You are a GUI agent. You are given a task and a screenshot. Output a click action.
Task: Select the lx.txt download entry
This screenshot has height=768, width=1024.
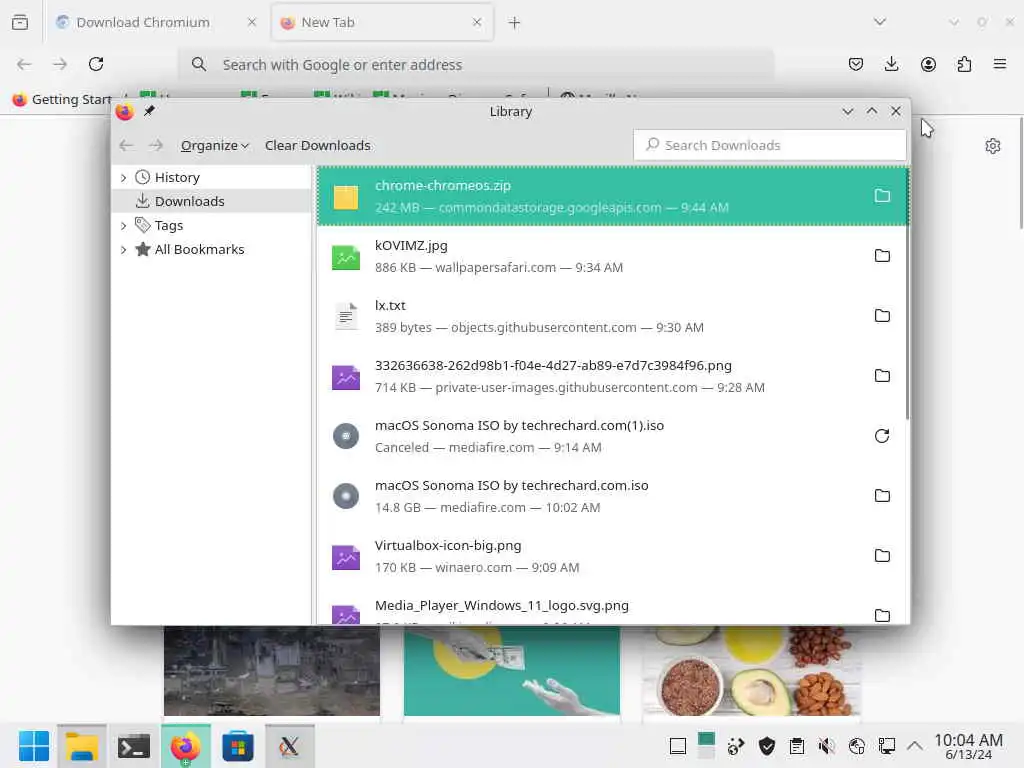613,316
